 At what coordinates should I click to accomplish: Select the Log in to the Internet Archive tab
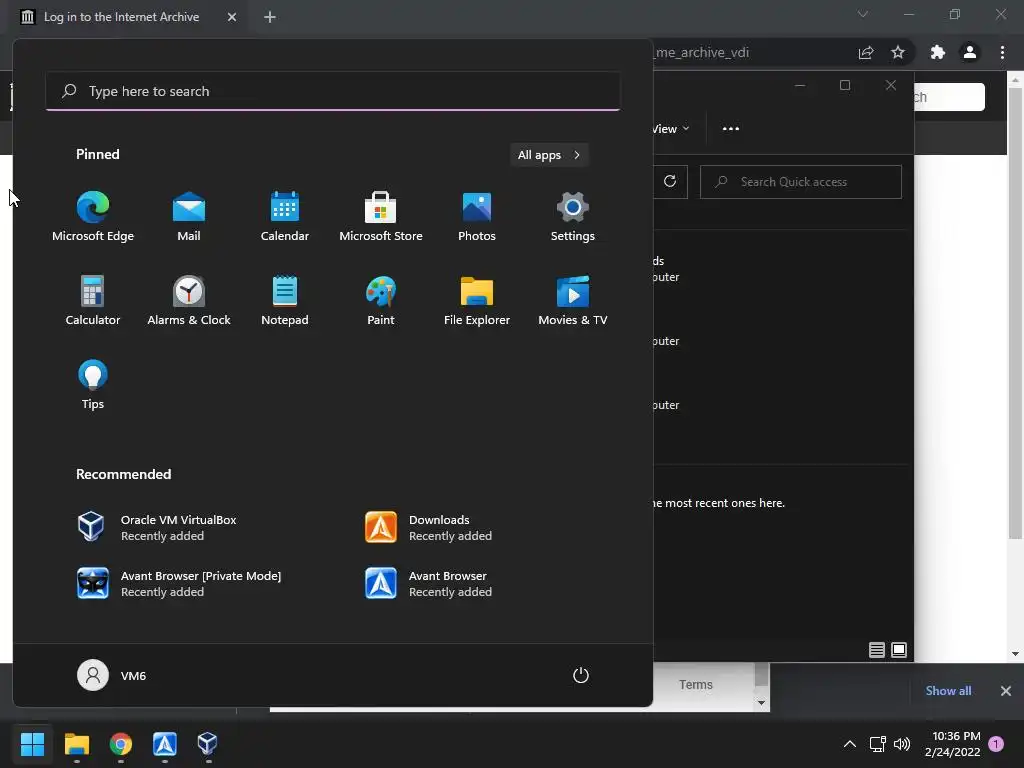coord(121,17)
